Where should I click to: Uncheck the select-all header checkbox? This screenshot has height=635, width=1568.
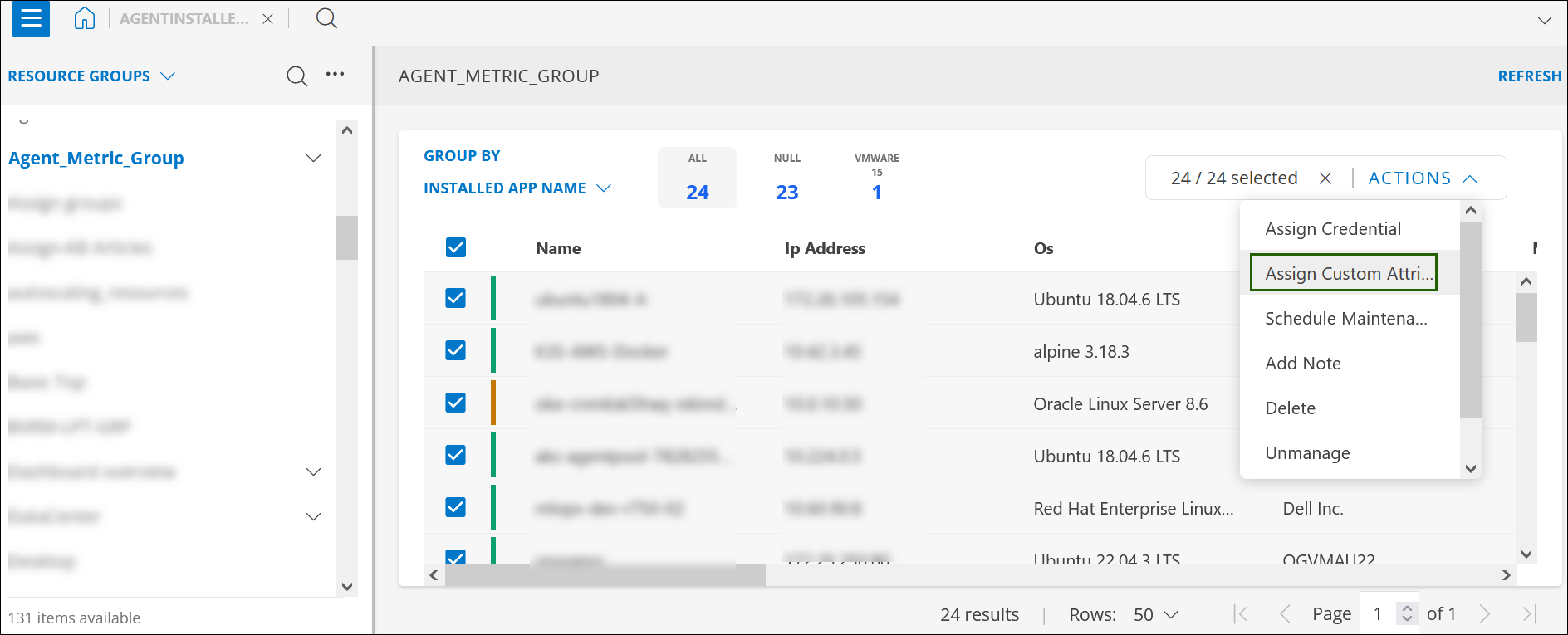coord(456,247)
